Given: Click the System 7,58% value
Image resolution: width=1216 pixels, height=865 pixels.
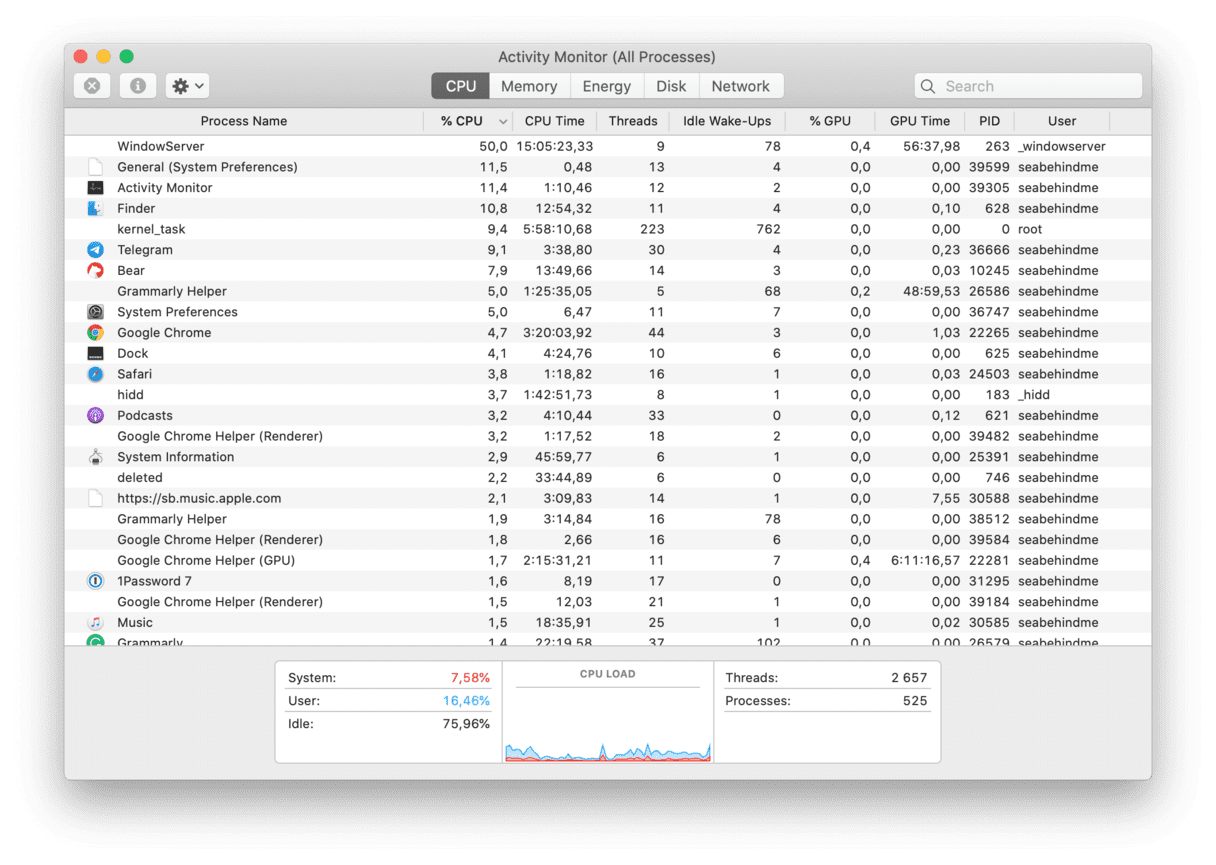Looking at the screenshot, I should pos(470,678).
